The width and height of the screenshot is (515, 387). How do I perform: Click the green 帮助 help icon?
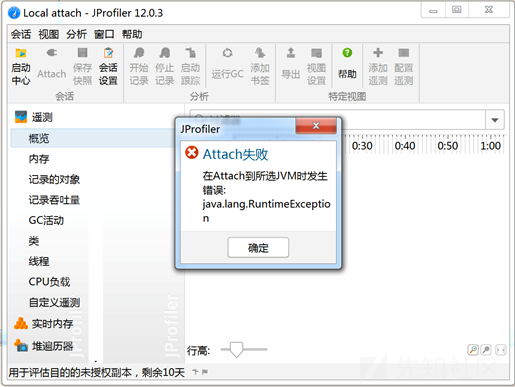point(347,53)
